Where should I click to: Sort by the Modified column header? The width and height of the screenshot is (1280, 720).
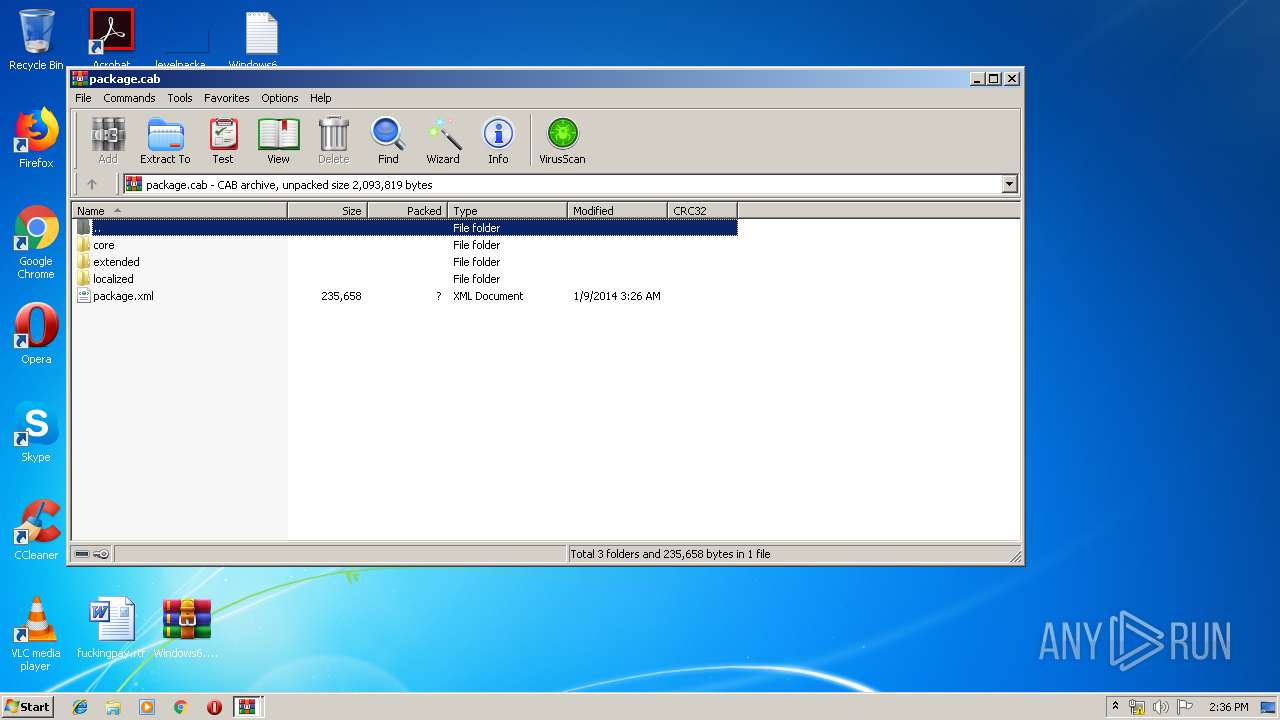pos(617,210)
